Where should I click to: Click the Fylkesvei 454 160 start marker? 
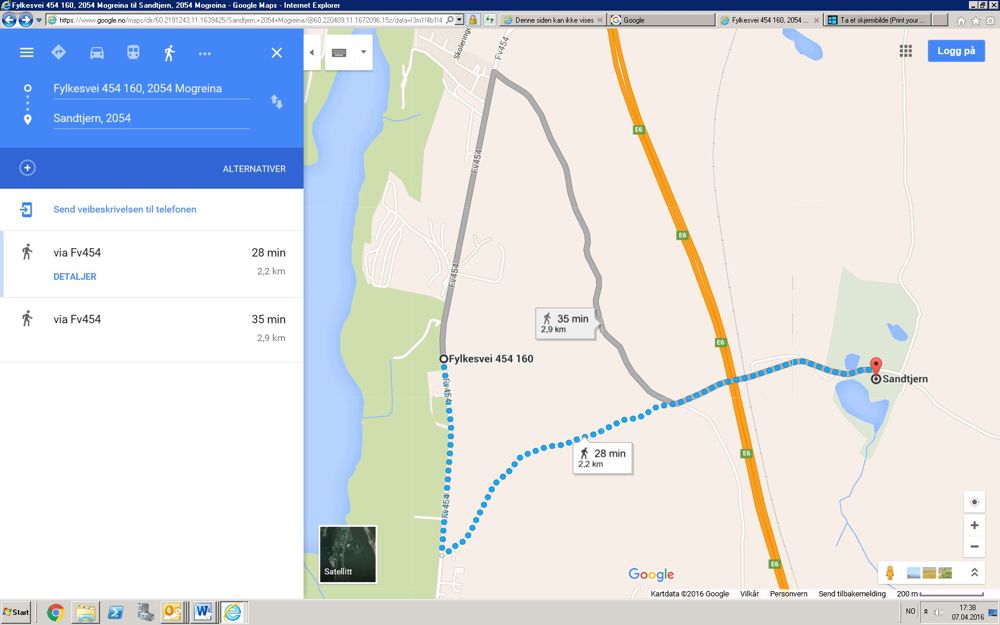(x=444, y=359)
